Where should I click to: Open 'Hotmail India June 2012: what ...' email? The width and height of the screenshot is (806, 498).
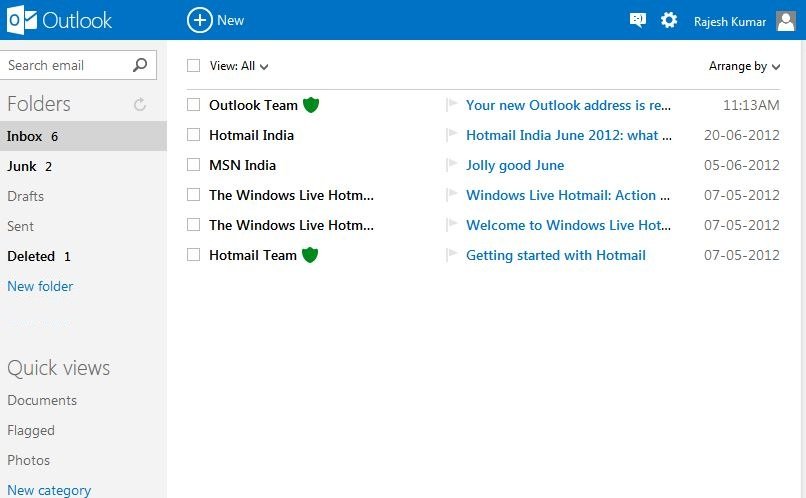569,135
